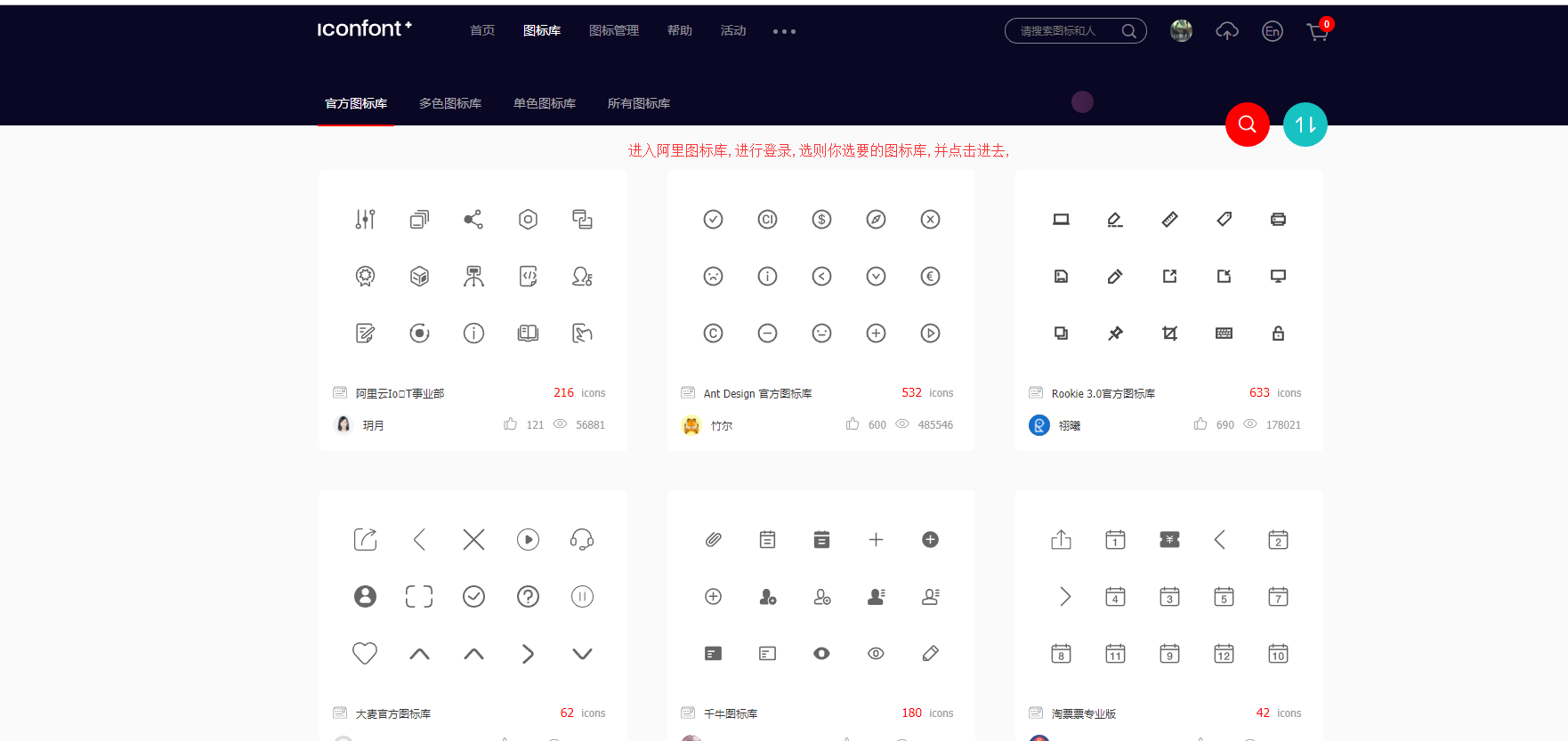Click the 3D cube icon in IoT card

pyautogui.click(x=419, y=276)
